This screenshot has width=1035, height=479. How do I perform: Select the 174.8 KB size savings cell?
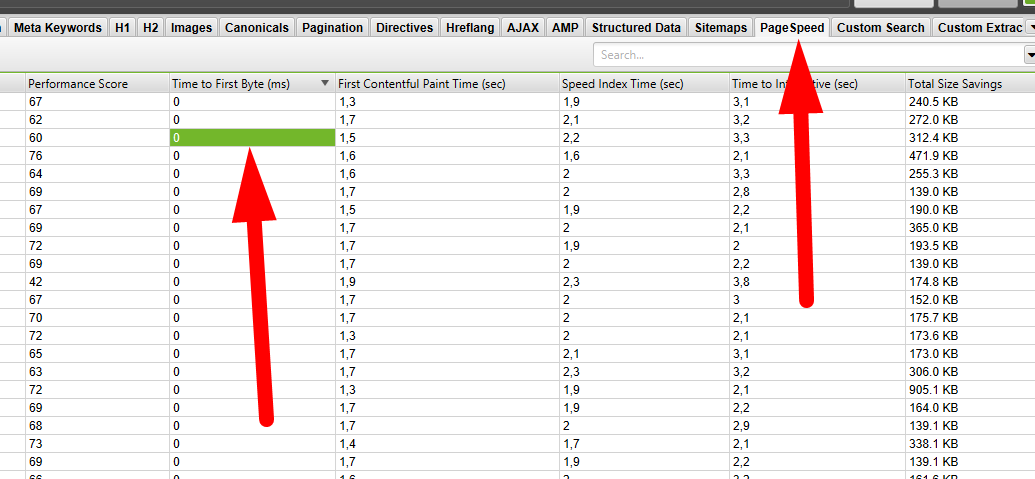pos(970,282)
